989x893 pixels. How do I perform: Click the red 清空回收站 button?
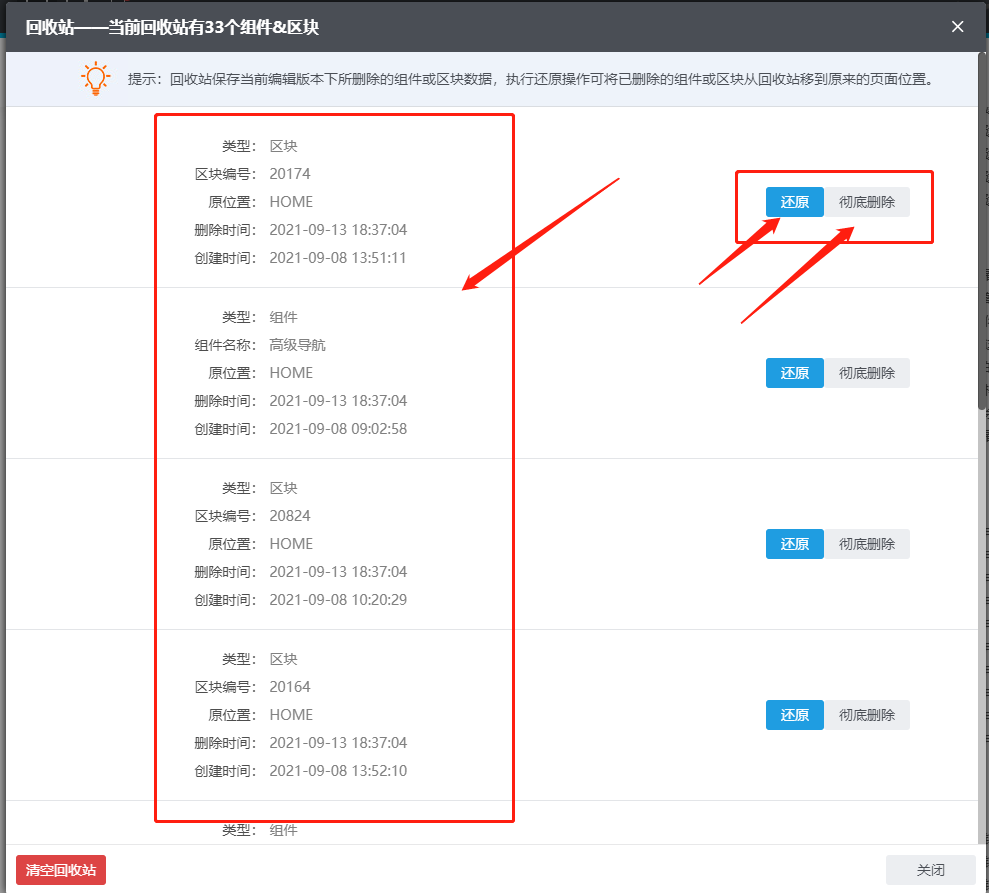[x=61, y=870]
